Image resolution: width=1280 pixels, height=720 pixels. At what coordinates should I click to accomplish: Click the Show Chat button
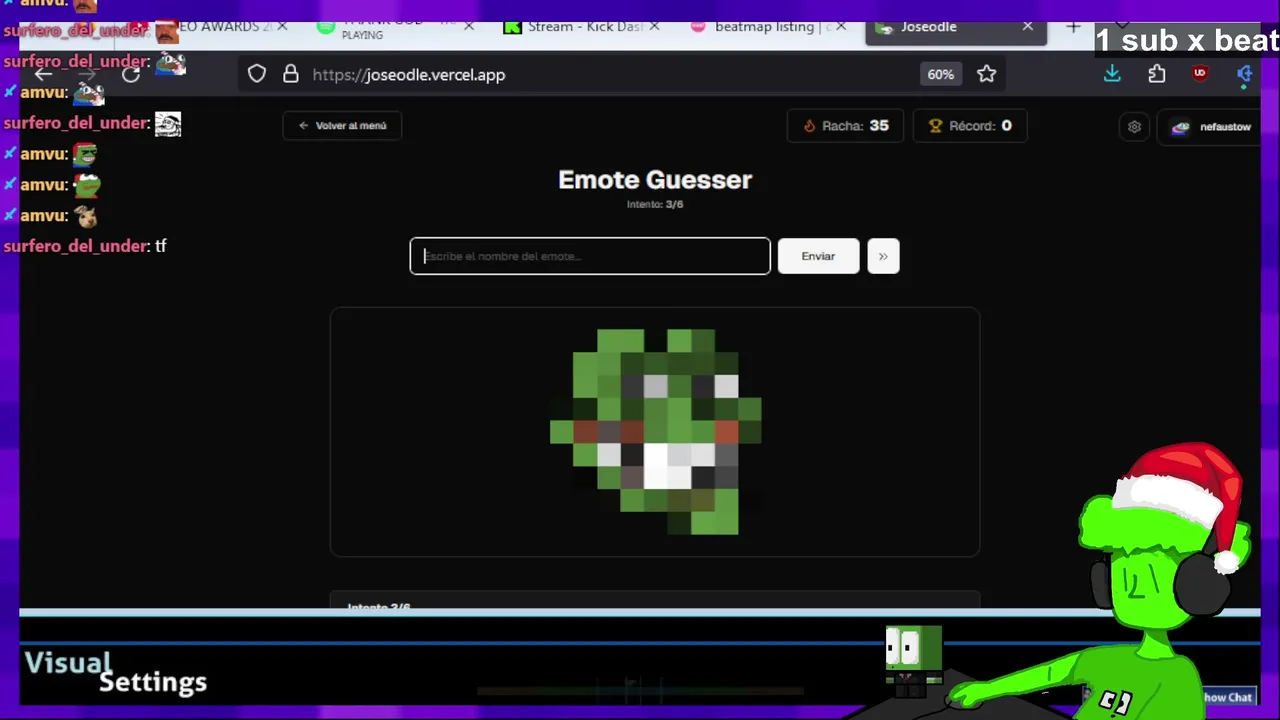point(1226,697)
